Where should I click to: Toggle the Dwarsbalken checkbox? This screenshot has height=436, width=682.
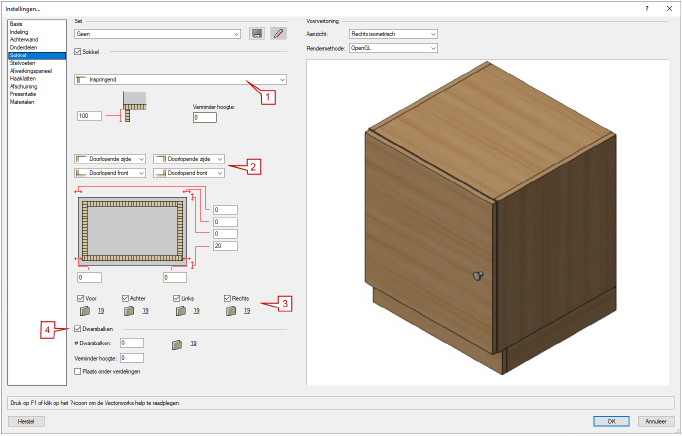[x=78, y=329]
